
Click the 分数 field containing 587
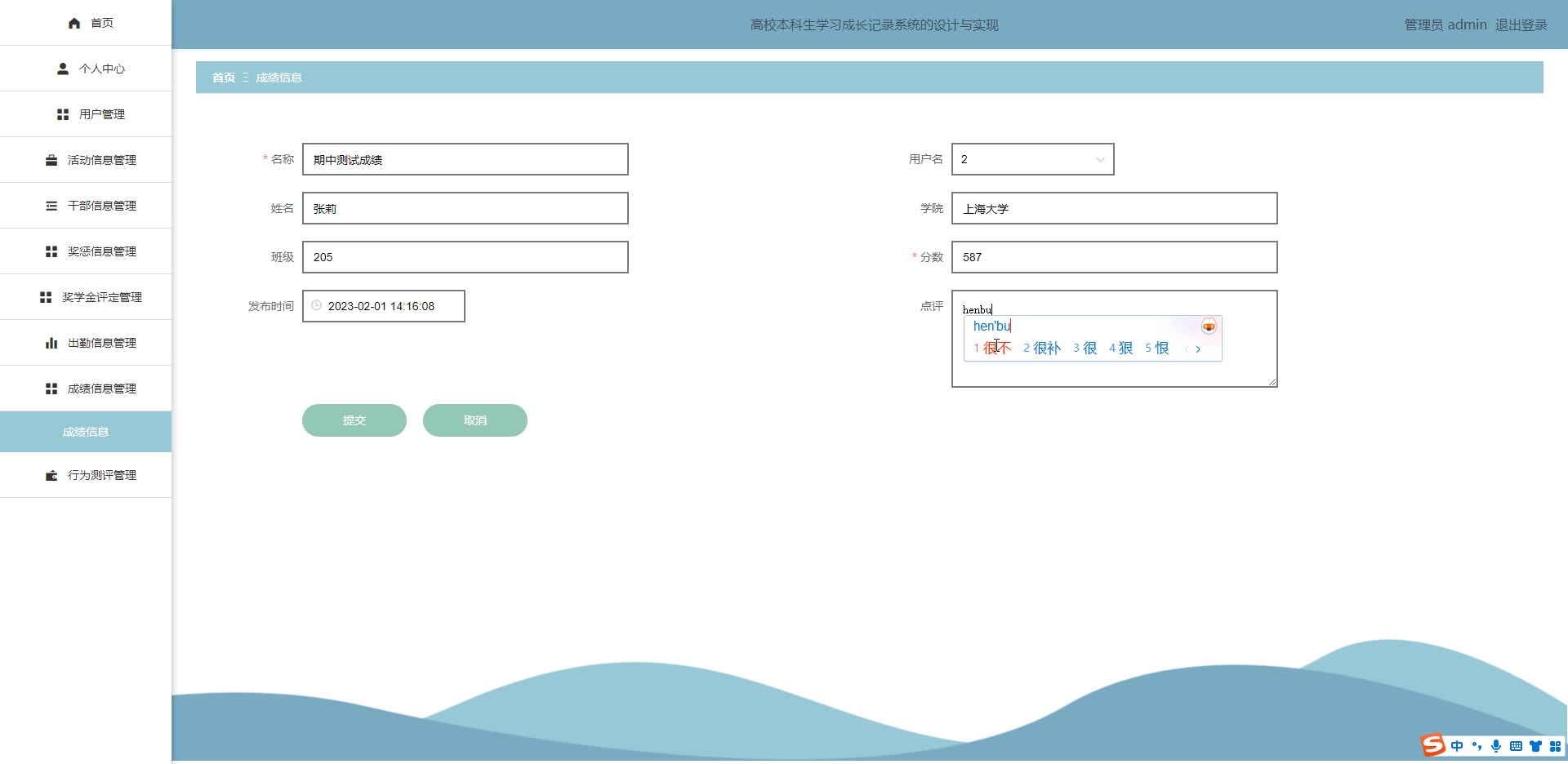[x=1115, y=257]
